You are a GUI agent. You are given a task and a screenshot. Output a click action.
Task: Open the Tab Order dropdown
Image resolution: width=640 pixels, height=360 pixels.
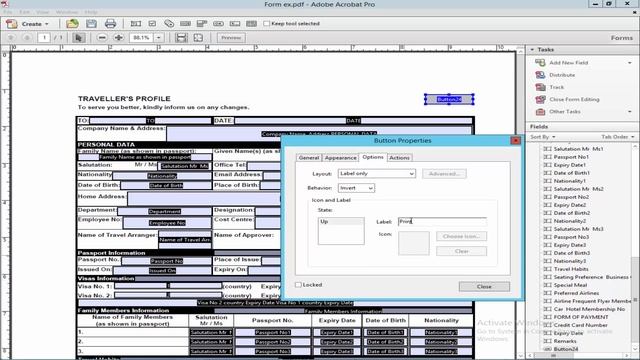(618, 137)
